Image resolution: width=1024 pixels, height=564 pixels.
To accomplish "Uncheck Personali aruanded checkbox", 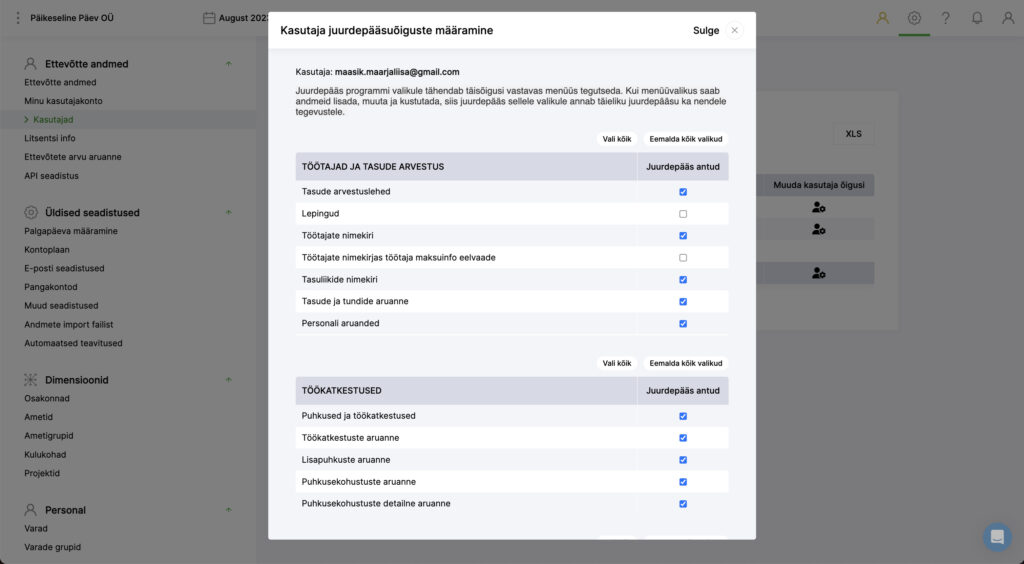I will coord(682,324).
